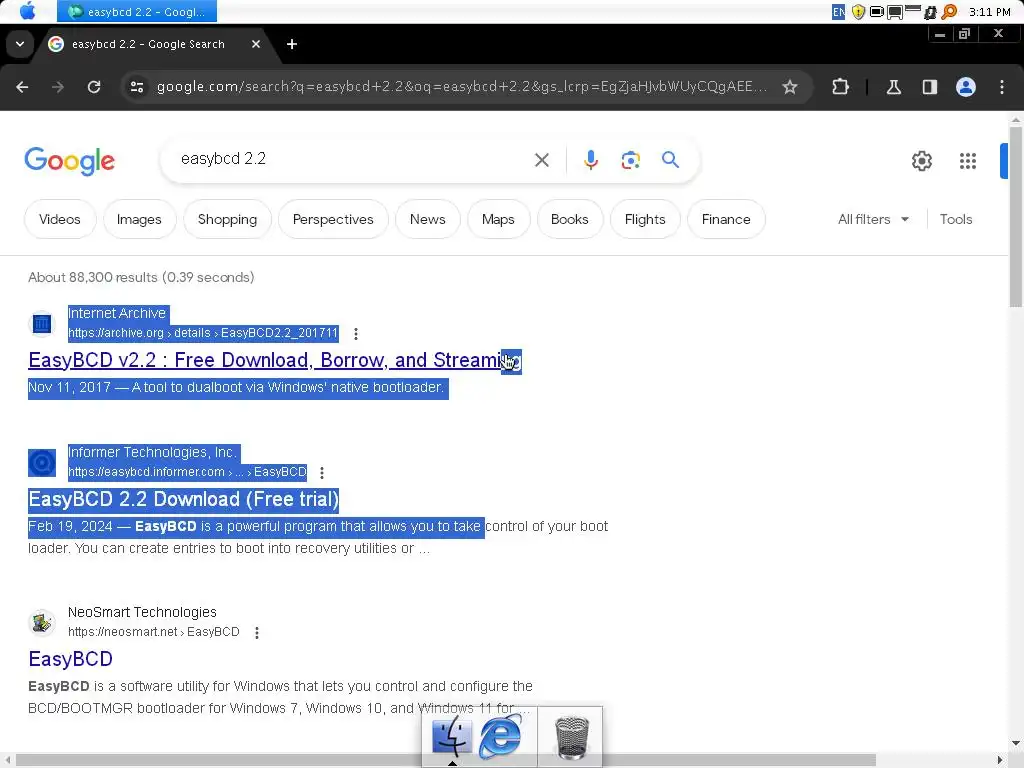
Task: Click the vertical scrollbar thumb
Action: [1016, 216]
